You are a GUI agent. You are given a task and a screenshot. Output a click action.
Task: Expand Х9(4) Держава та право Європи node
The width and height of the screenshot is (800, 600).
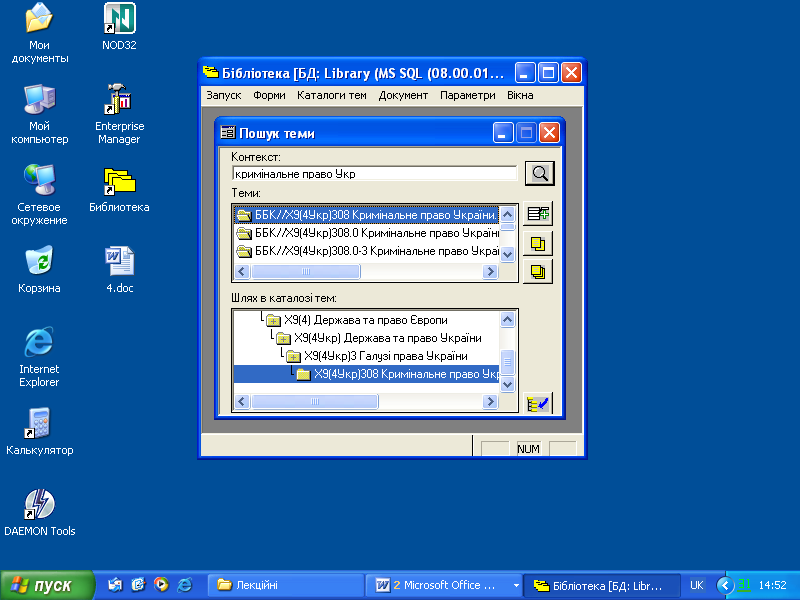pyautogui.click(x=273, y=320)
